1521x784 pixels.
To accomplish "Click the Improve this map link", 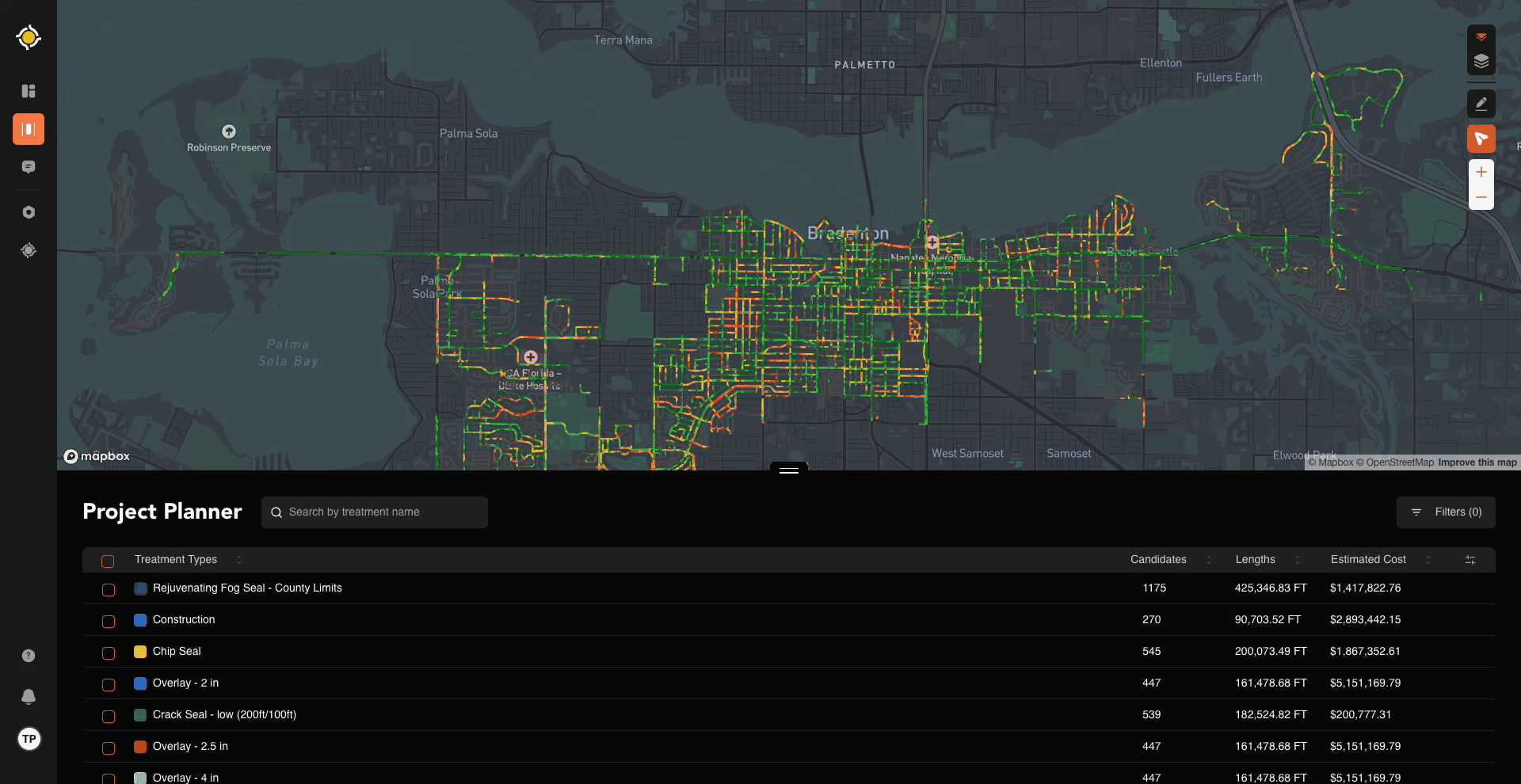I will (x=1477, y=462).
